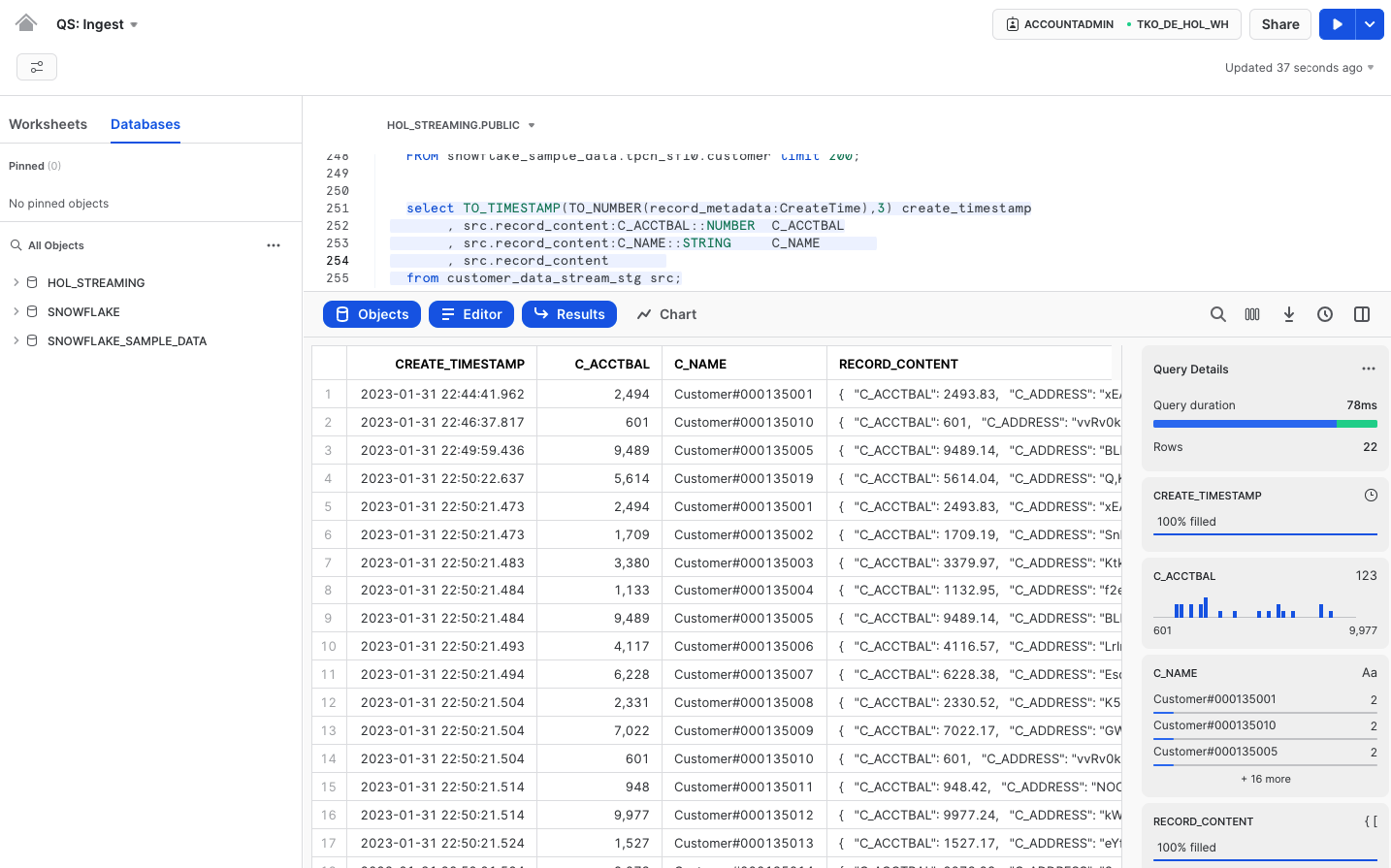Search the results with magnifier icon
Screen dimensions: 1391x868
tap(1218, 314)
